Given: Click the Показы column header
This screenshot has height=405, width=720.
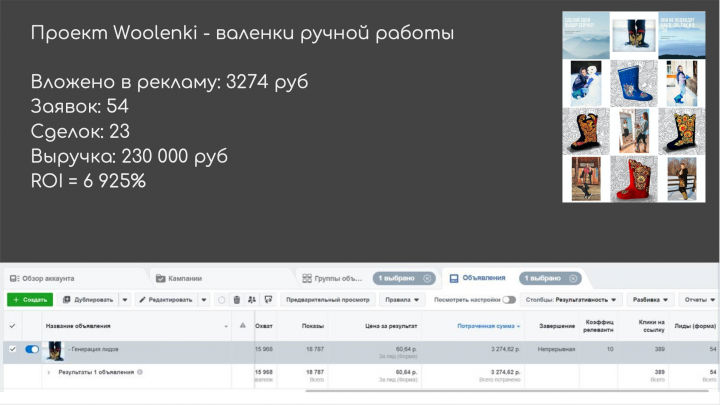Looking at the screenshot, I should tap(313, 326).
